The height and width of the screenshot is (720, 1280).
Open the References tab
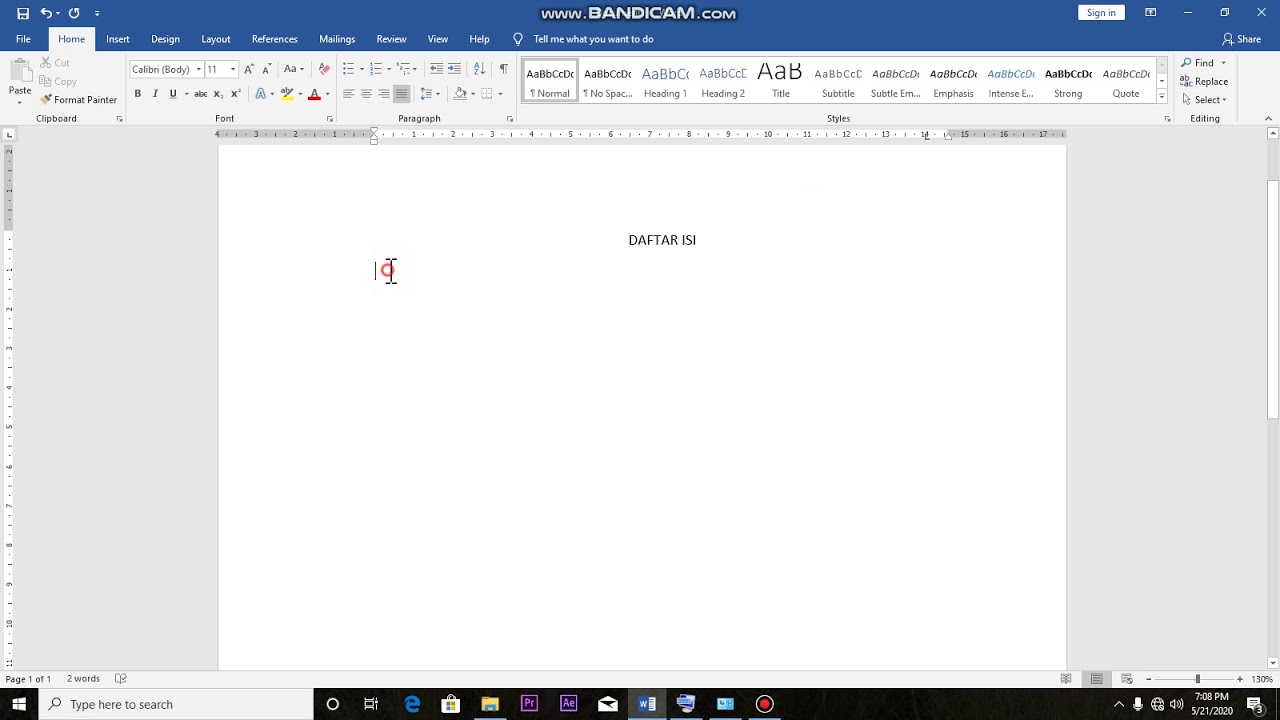(275, 39)
